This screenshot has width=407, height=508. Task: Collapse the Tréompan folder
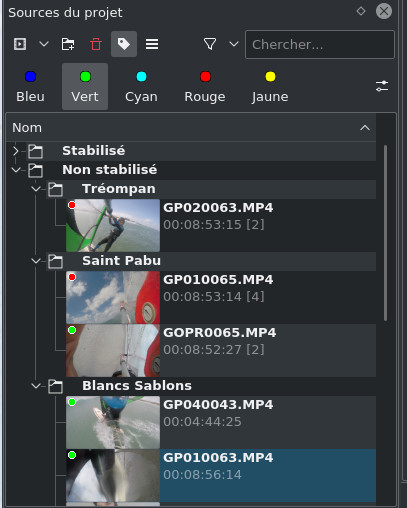[36, 189]
